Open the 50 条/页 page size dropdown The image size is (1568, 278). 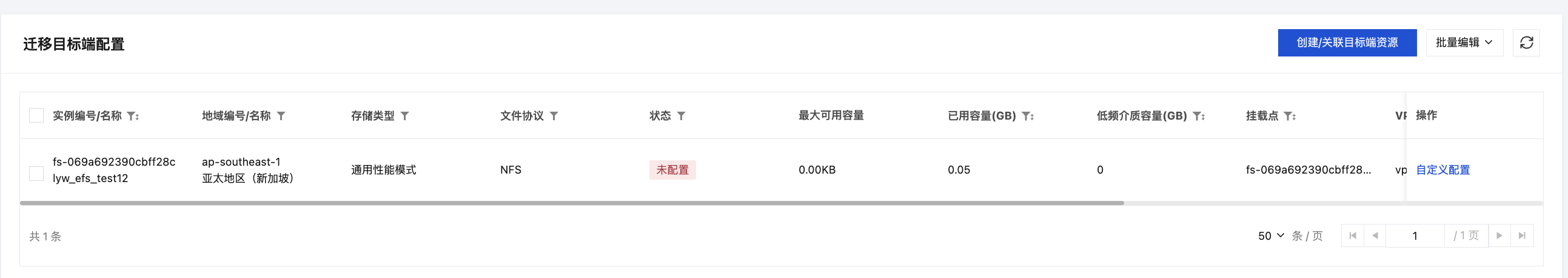[x=1271, y=236]
